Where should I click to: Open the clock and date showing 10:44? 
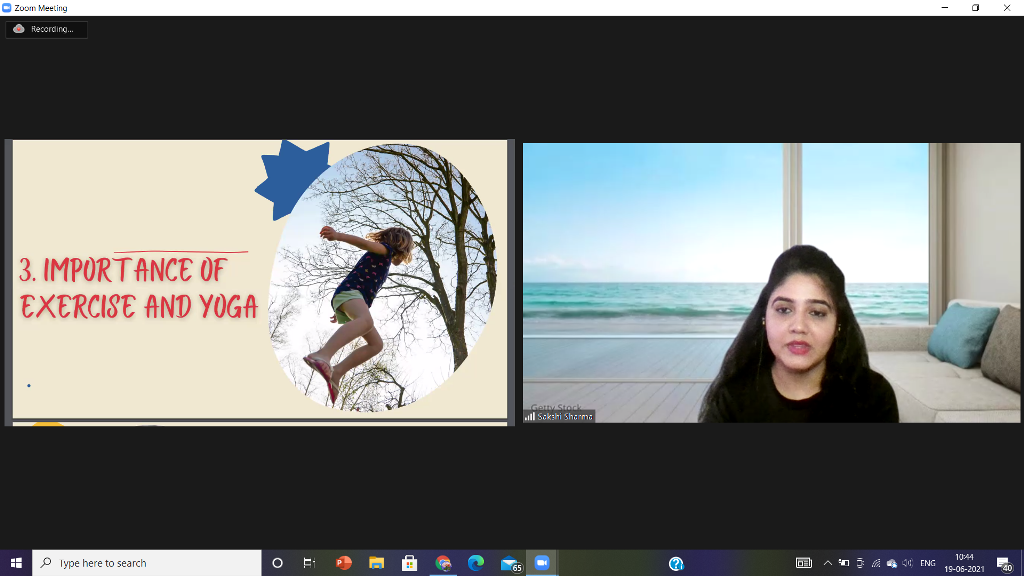pos(964,563)
